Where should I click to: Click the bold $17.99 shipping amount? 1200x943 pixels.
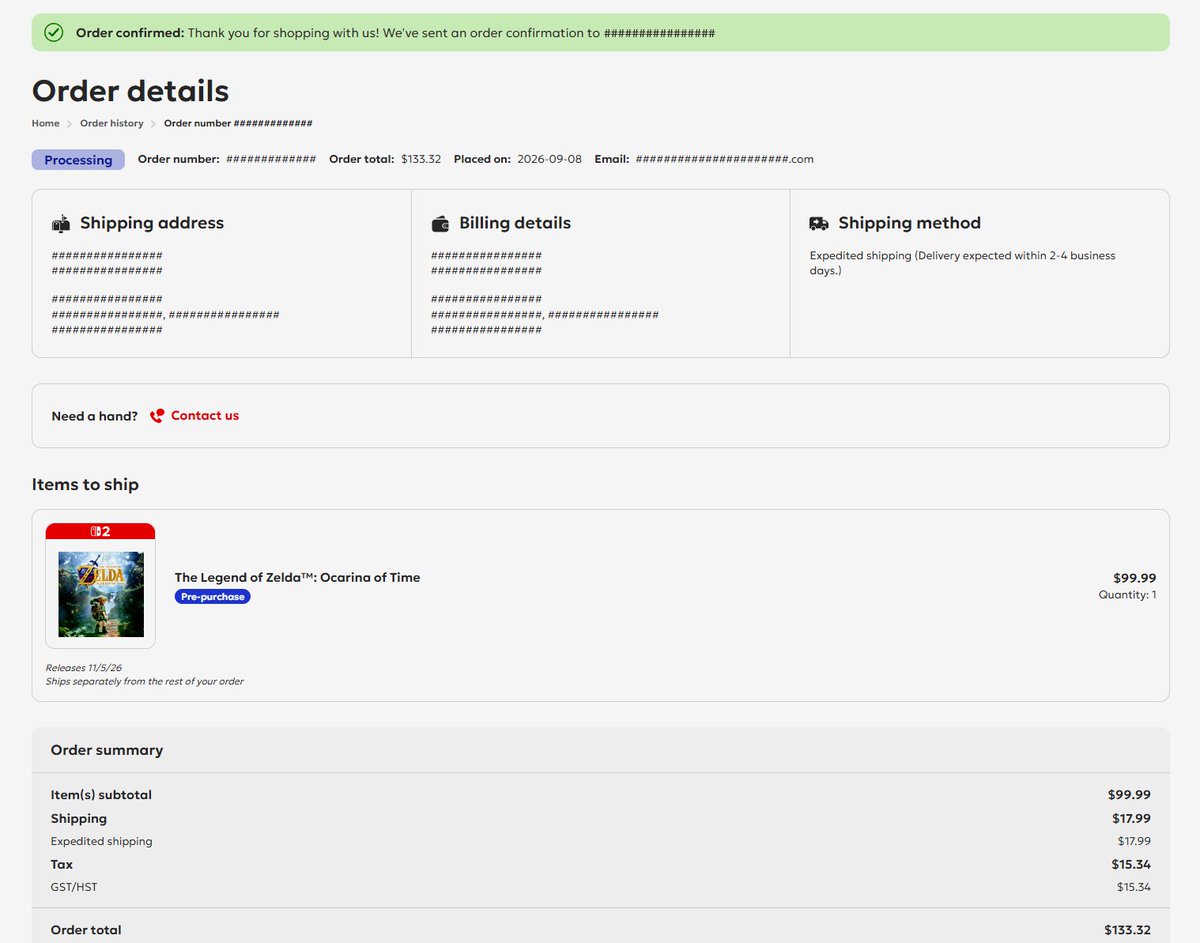1131,818
